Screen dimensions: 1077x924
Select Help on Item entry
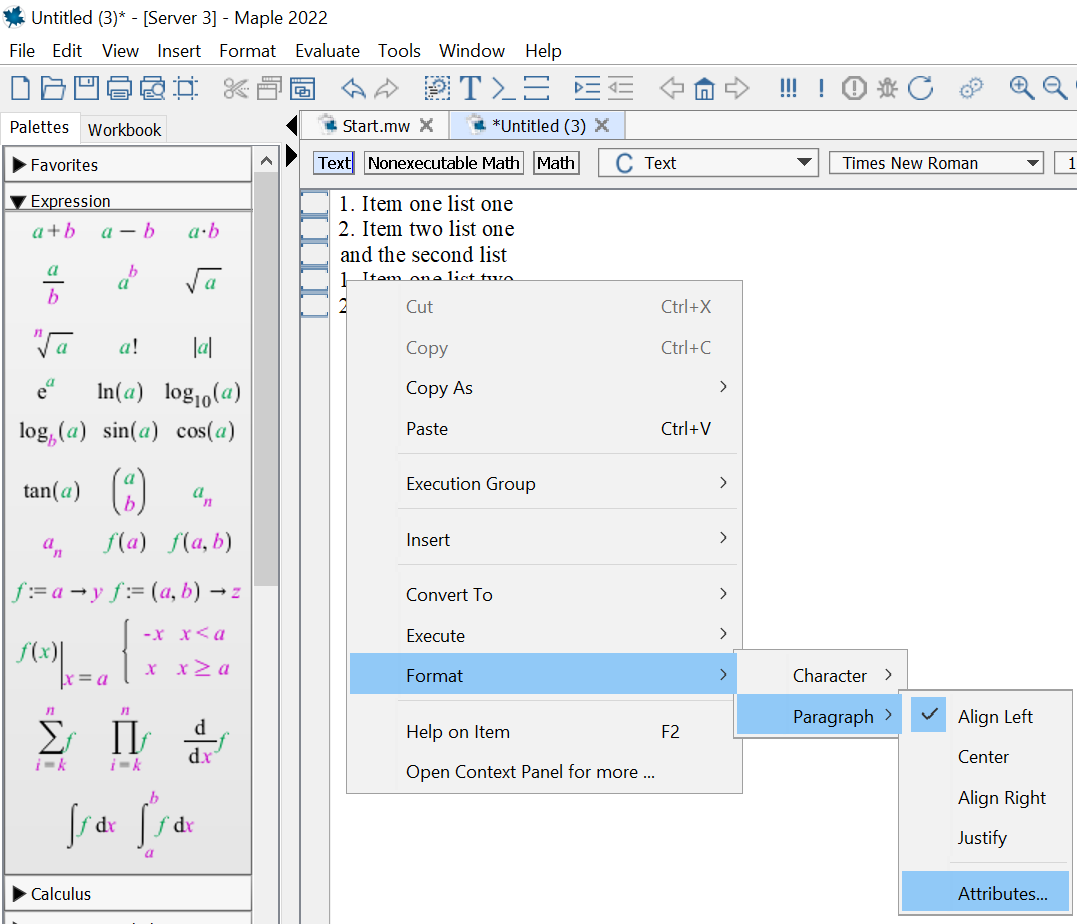(x=543, y=732)
